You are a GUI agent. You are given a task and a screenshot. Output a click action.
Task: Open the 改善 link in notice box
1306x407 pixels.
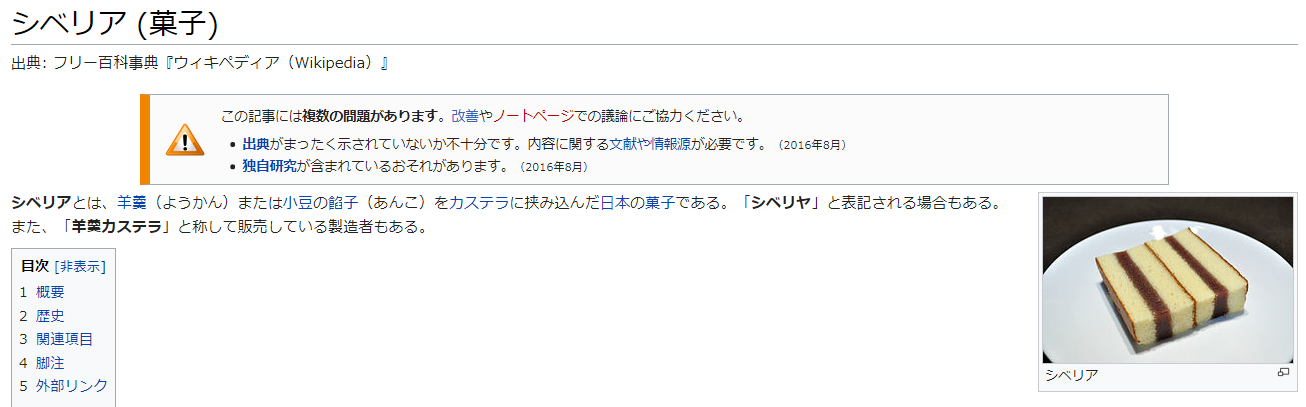[465, 116]
